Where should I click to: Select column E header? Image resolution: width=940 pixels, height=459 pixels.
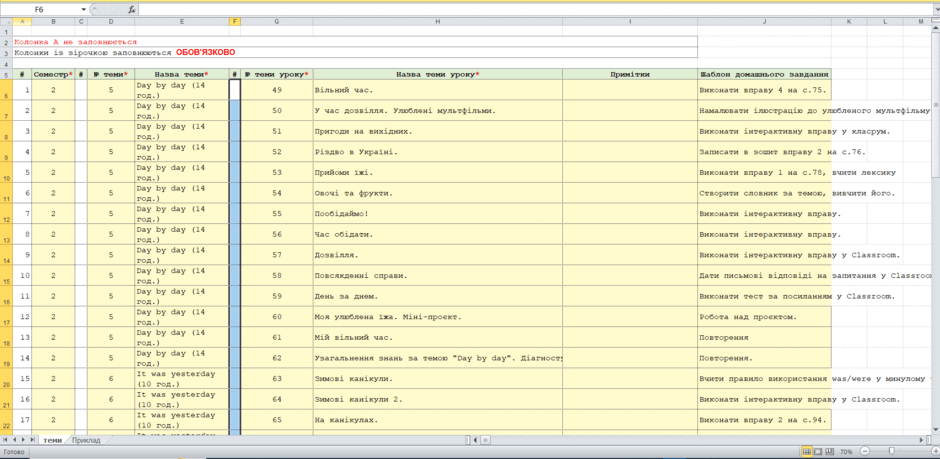(182, 22)
